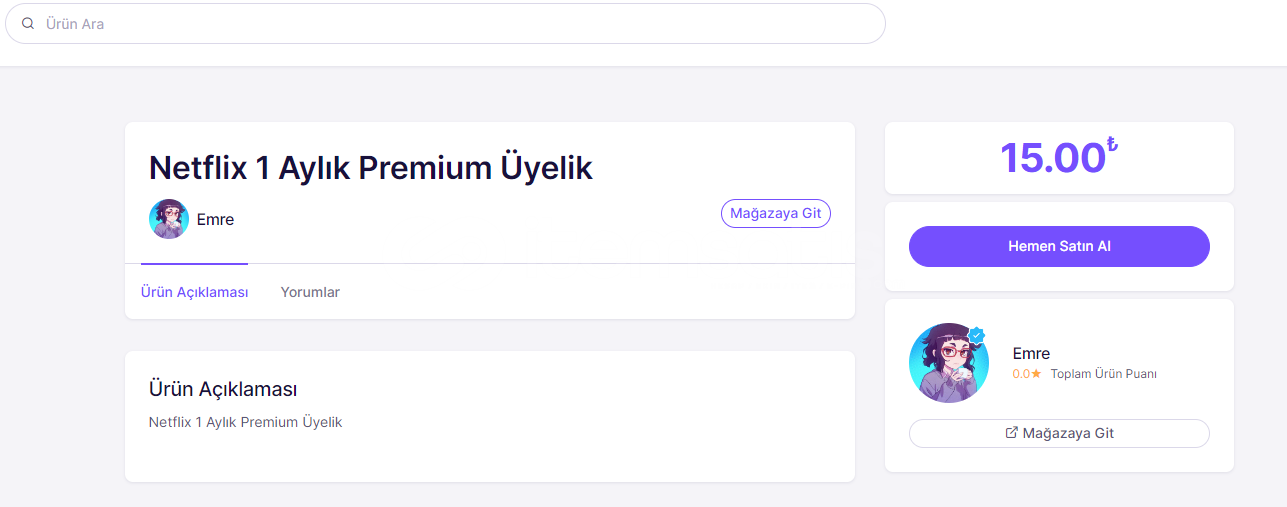
Task: Click the large seller avatar in seller card
Action: tap(948, 363)
